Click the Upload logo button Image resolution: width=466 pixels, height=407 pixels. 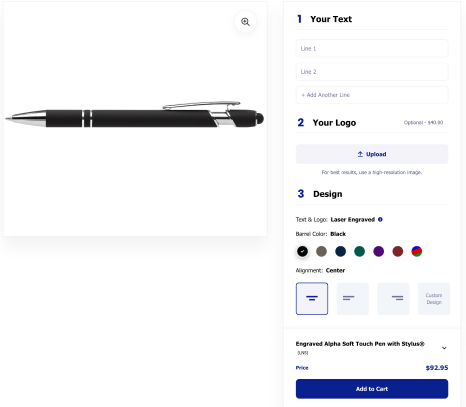click(x=372, y=154)
